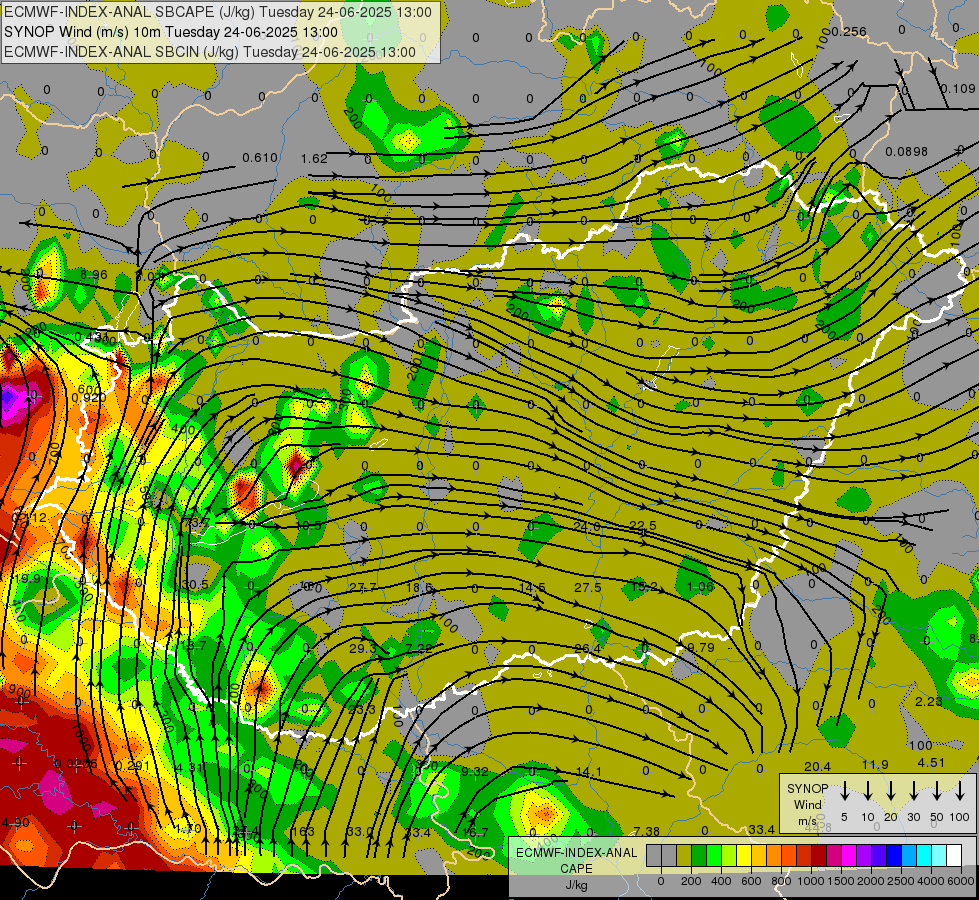Click the 4000 tick label in legend

click(930, 881)
